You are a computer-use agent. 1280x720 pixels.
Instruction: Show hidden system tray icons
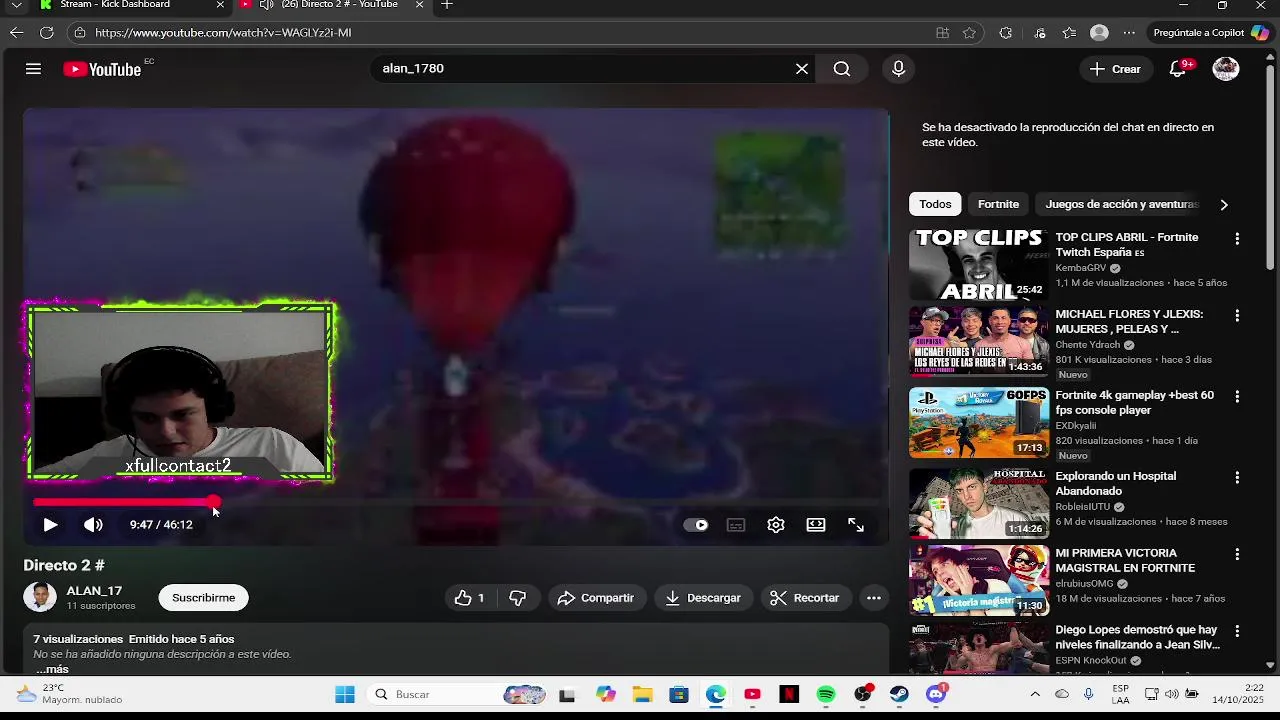click(1035, 694)
